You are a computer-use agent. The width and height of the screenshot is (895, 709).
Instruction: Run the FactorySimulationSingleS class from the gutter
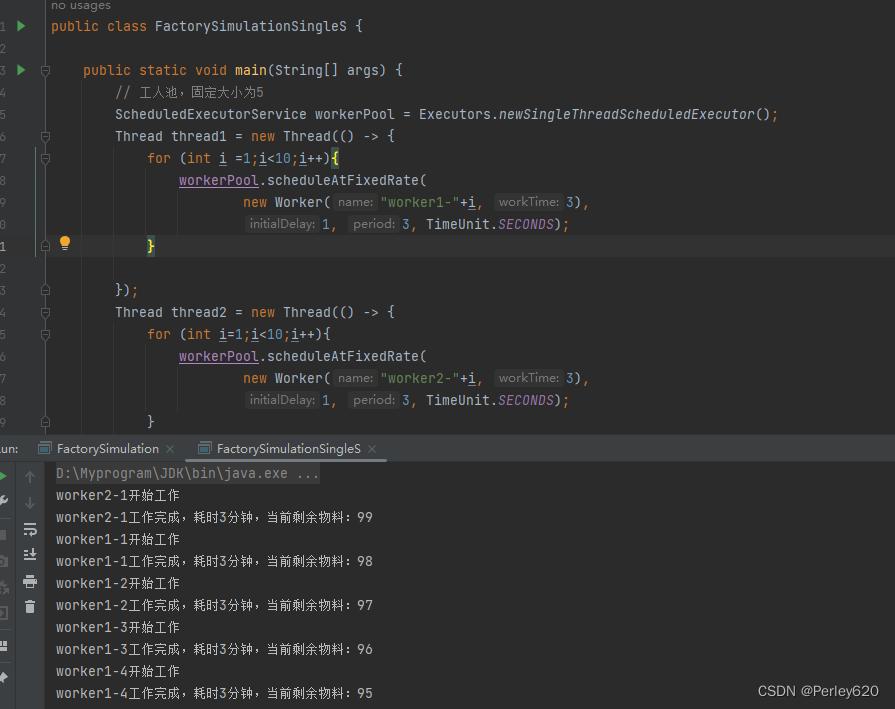(21, 26)
